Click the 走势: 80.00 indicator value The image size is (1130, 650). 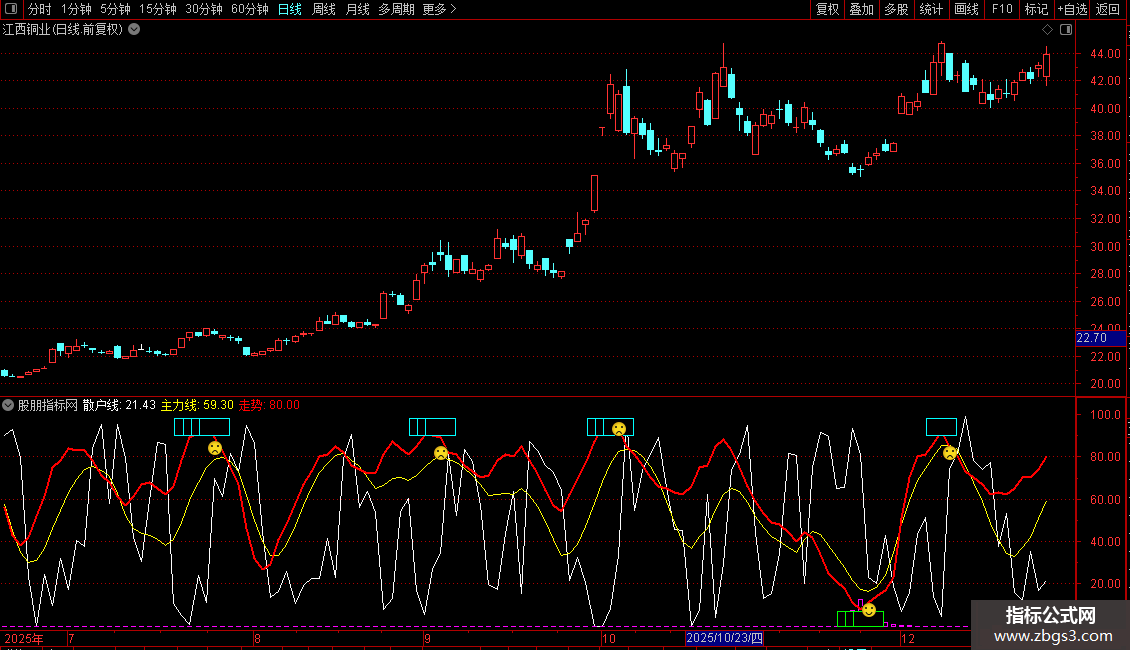(x=269, y=405)
